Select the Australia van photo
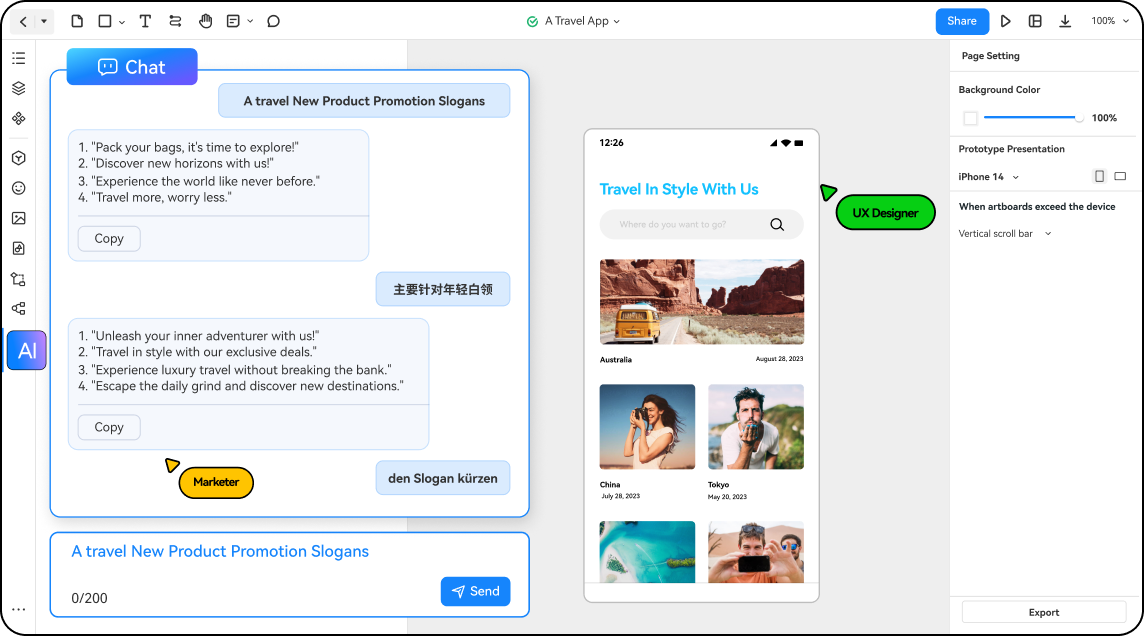The image size is (1144, 636). (702, 302)
